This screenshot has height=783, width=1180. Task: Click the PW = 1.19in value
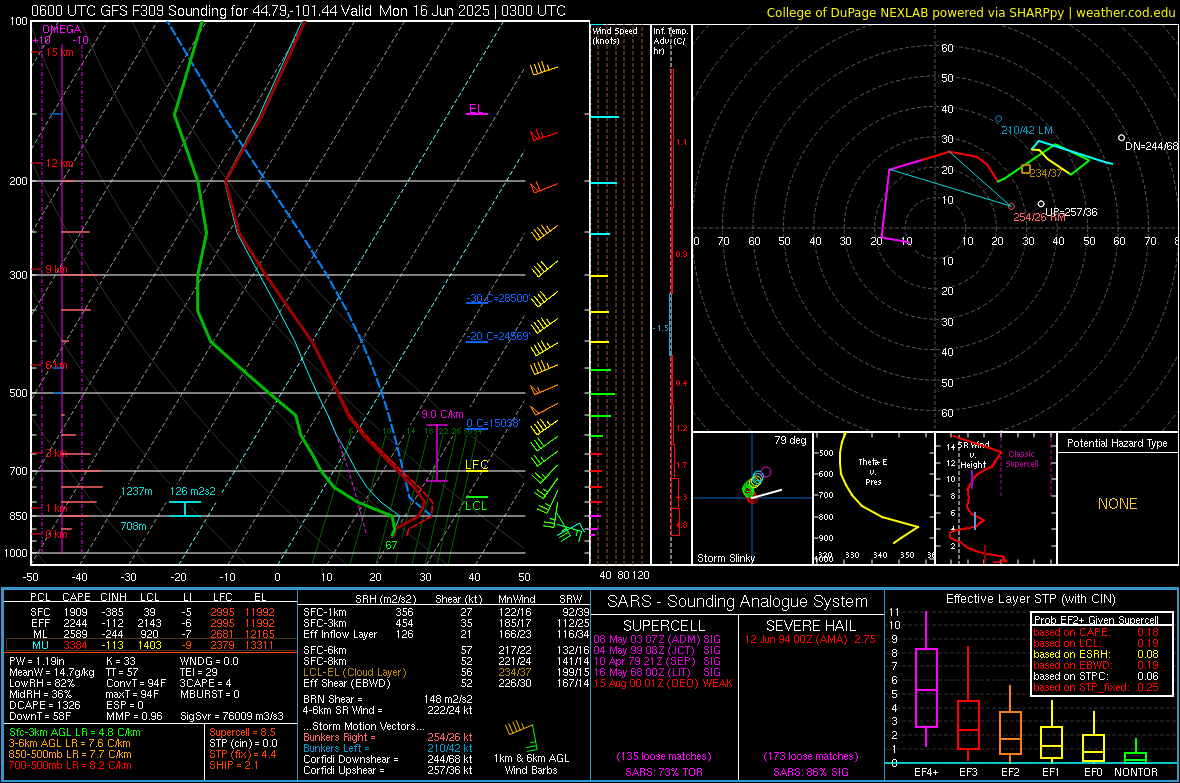pos(37,661)
